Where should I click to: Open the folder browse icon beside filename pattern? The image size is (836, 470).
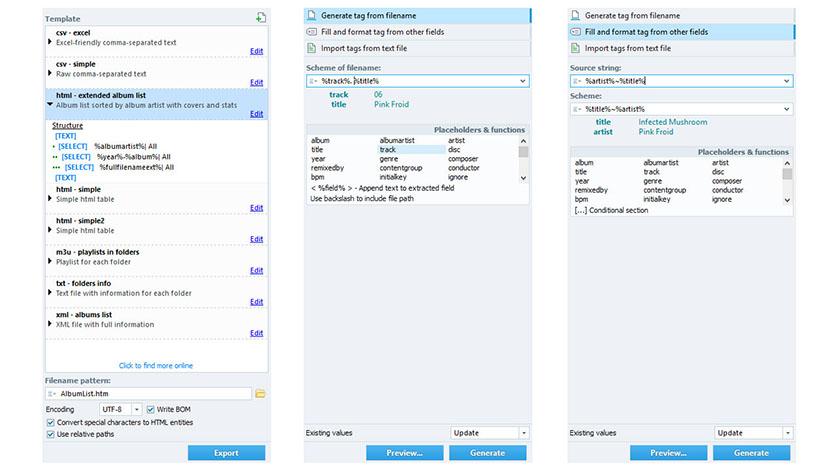coord(260,394)
